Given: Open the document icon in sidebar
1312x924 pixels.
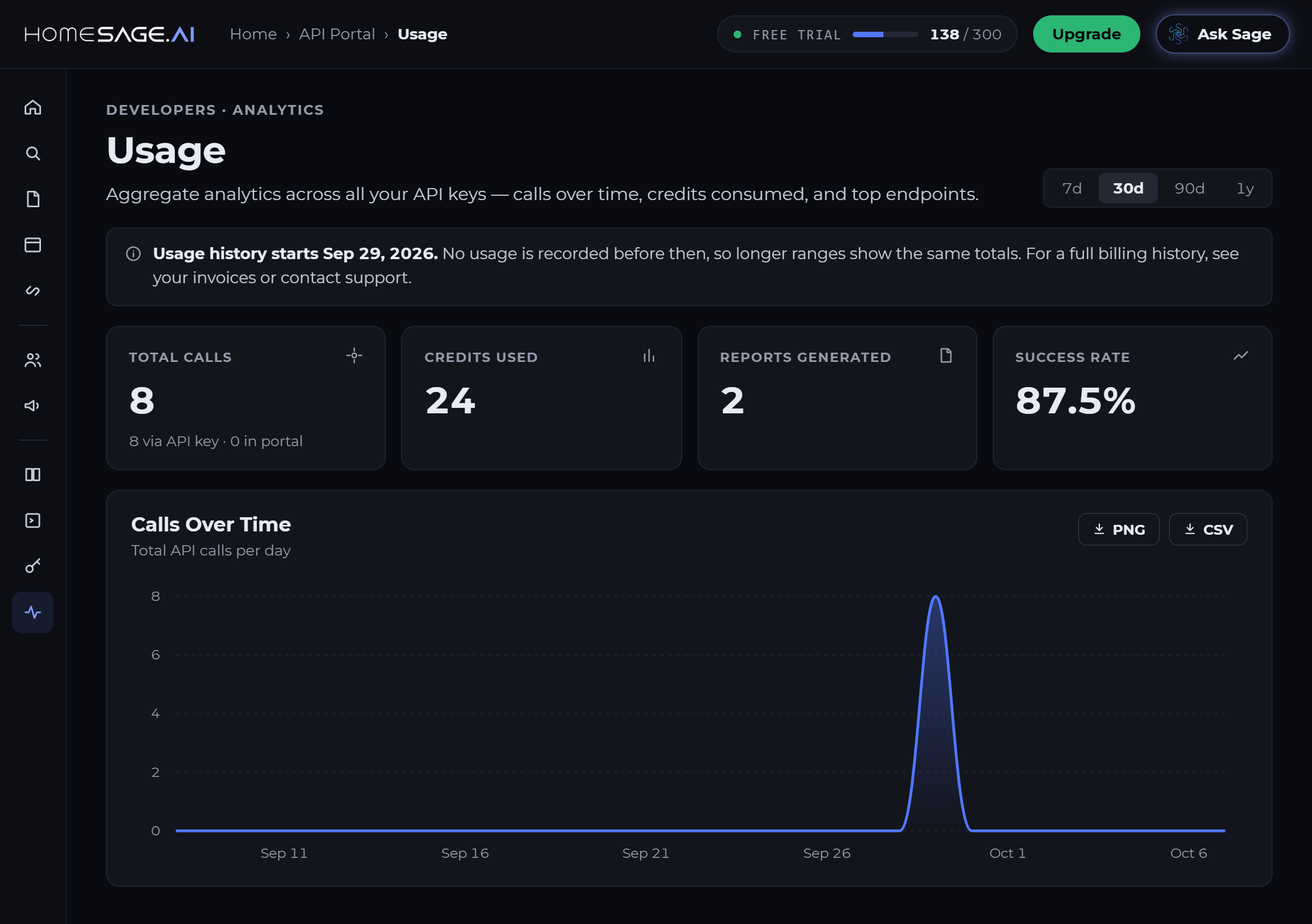Looking at the screenshot, I should tap(33, 199).
